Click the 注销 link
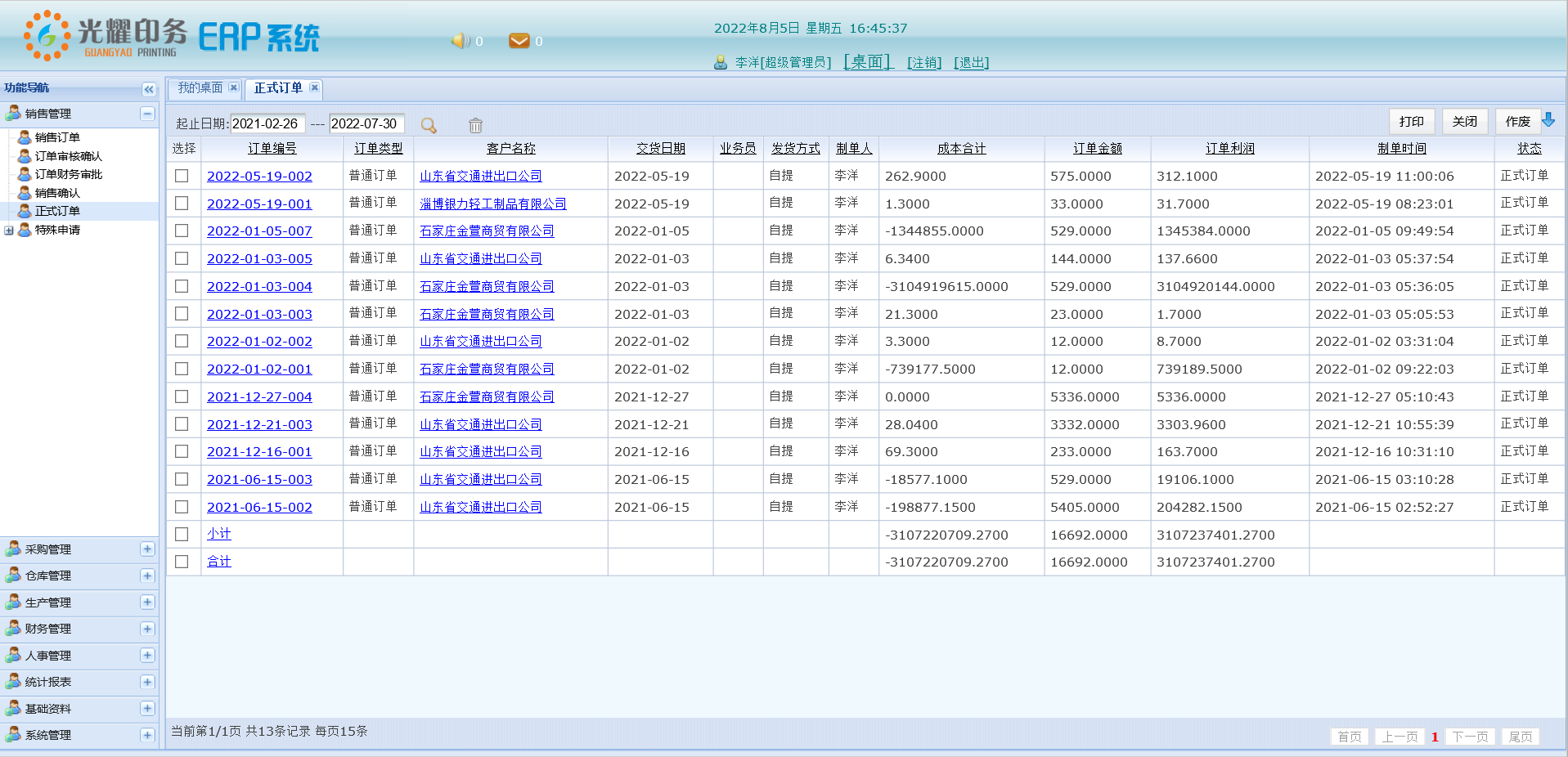This screenshot has height=757, width=1568. click(924, 62)
